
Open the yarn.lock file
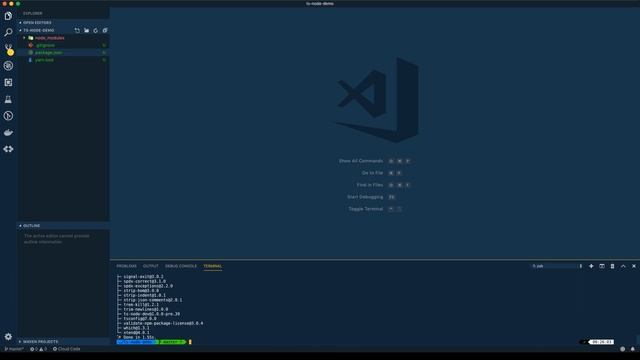(44, 60)
